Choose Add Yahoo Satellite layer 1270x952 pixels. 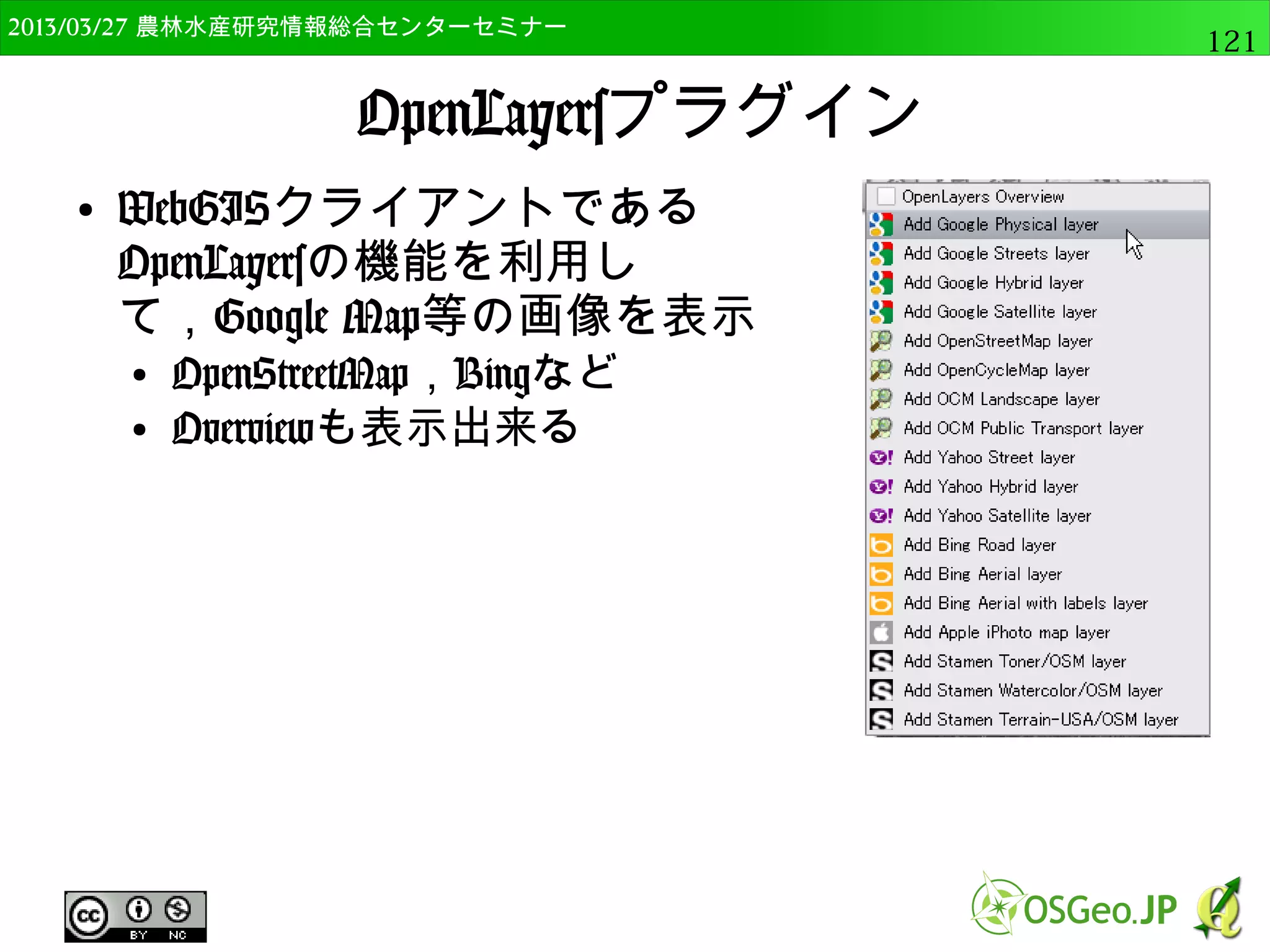(1037, 516)
